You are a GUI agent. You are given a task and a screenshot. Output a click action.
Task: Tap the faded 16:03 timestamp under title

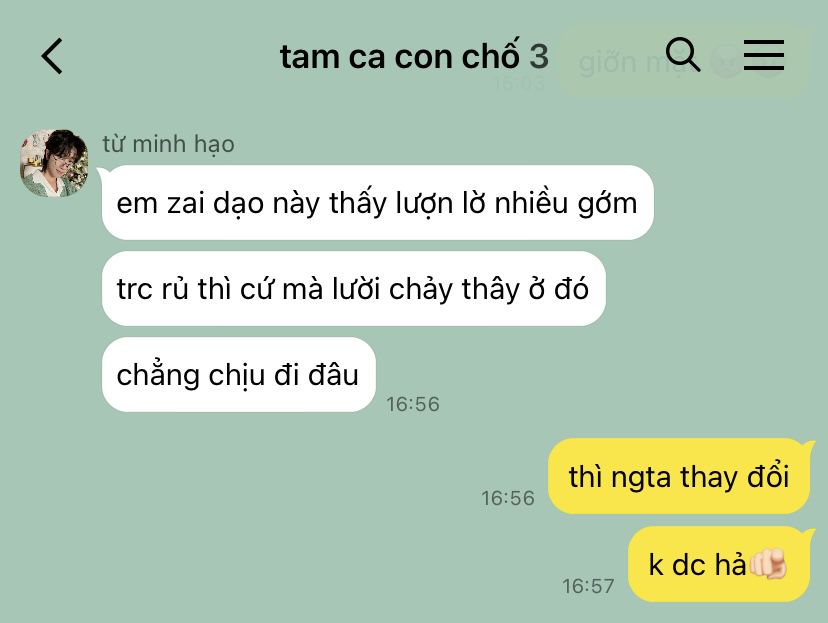(x=519, y=83)
